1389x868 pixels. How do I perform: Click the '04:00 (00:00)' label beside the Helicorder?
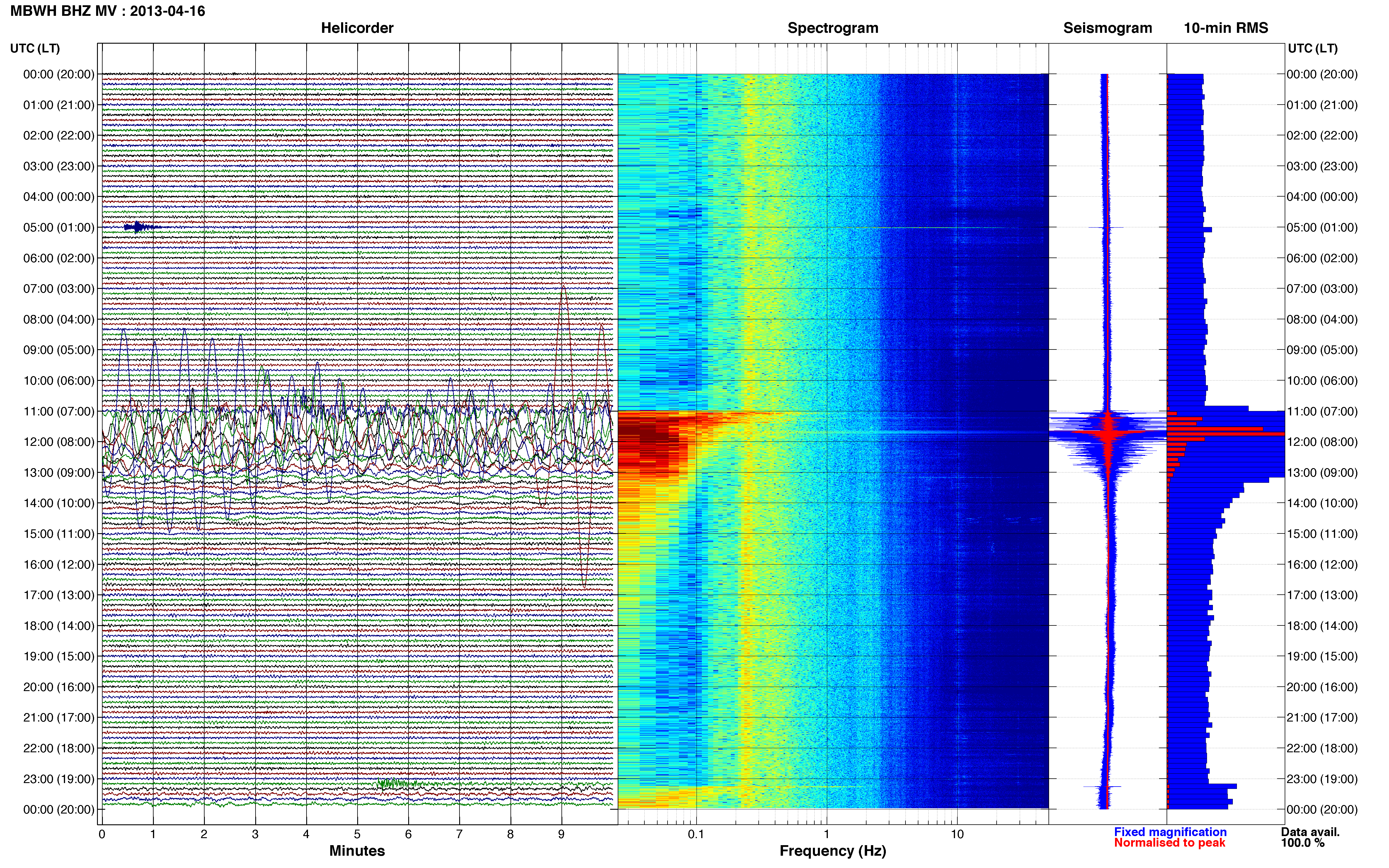pos(59,197)
